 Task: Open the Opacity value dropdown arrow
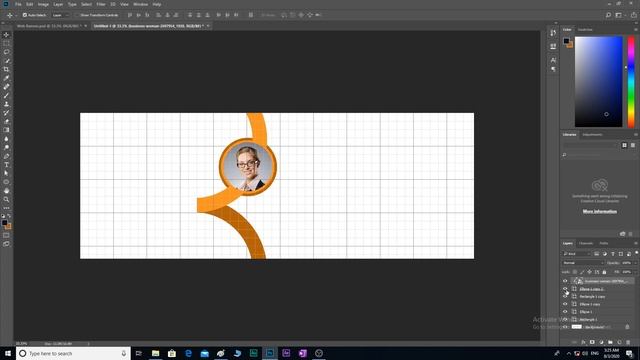coord(636,263)
